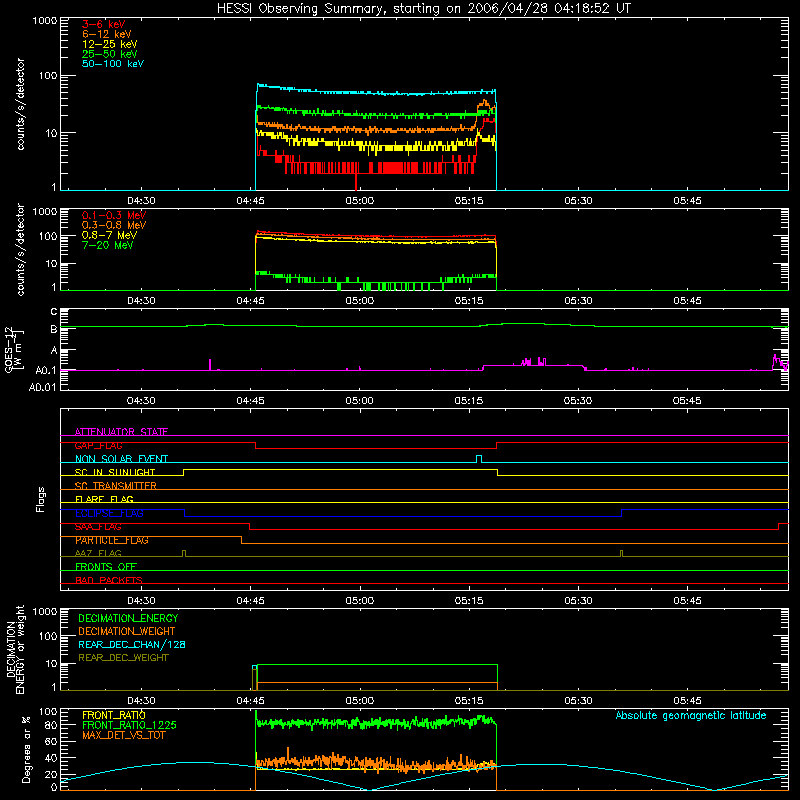
Task: Click the Absolute geomagnetic latitude label
Action: point(691,715)
